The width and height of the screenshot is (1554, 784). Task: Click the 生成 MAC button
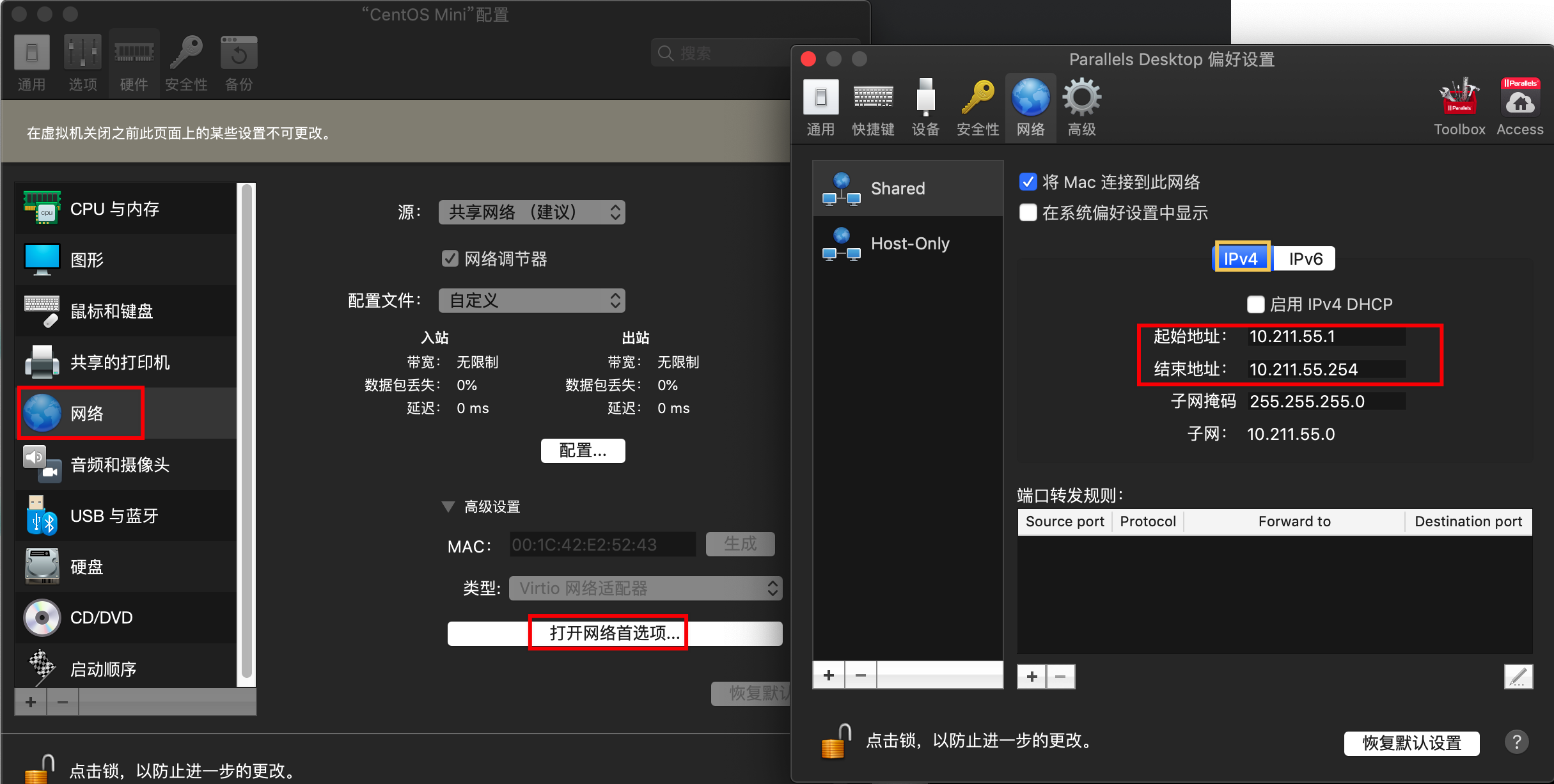click(740, 544)
